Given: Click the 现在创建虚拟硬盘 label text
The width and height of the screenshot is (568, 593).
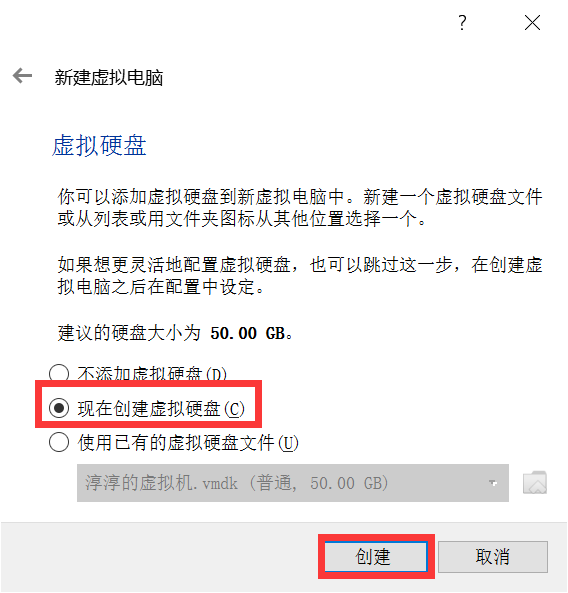Looking at the screenshot, I should point(149,408).
